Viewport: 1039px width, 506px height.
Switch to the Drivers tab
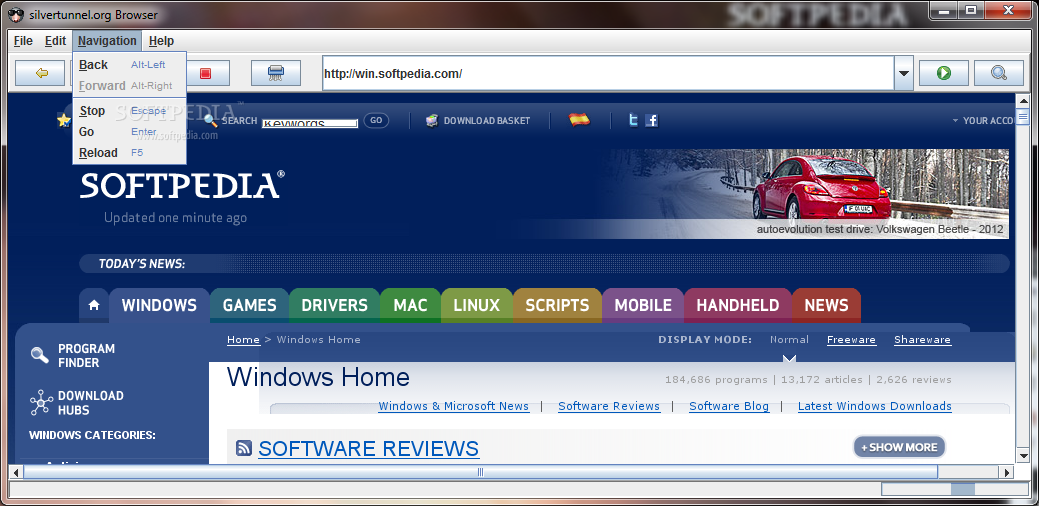click(334, 305)
